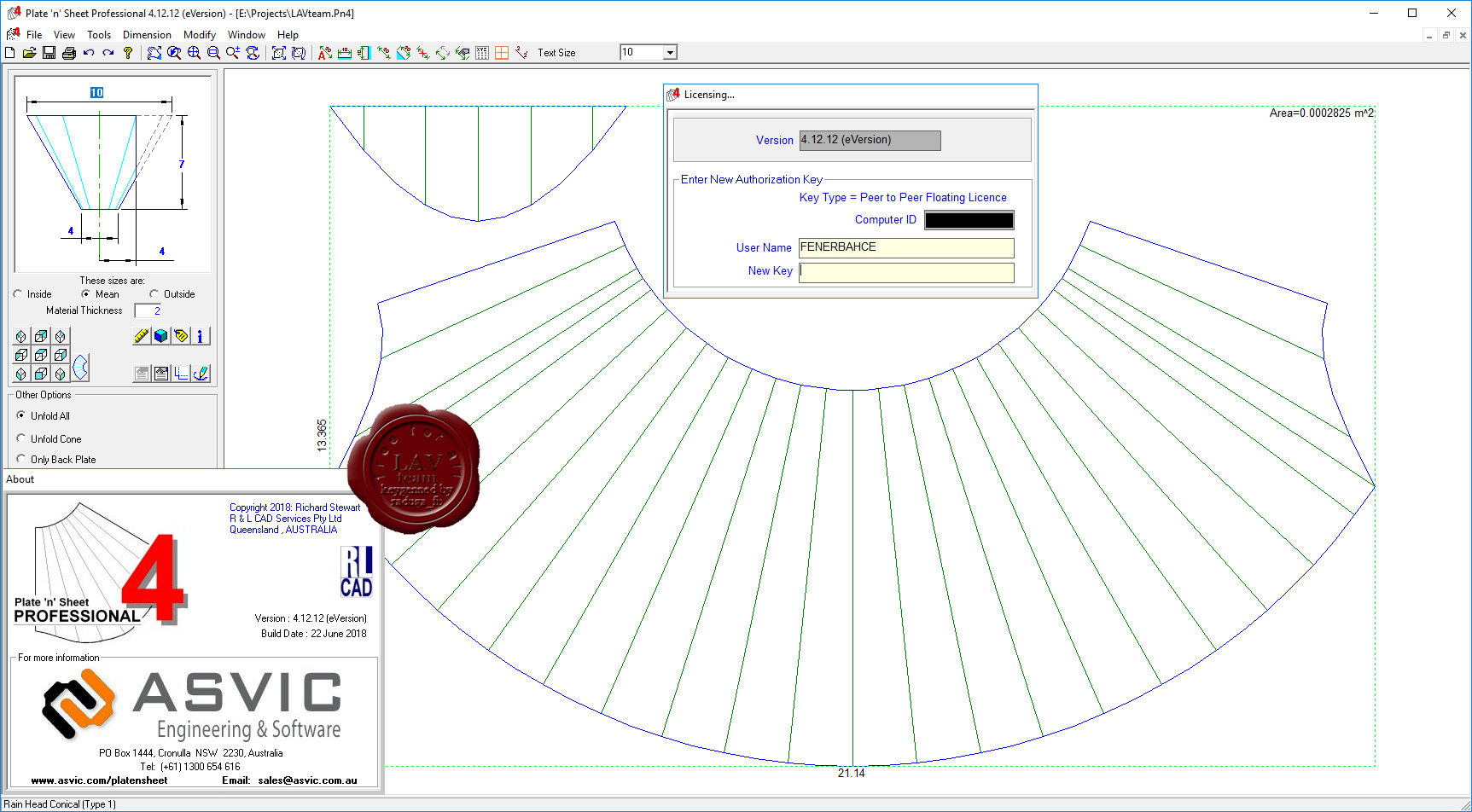This screenshot has width=1472, height=812.
Task: Click the center 3D view orientation cube
Action: [41, 355]
